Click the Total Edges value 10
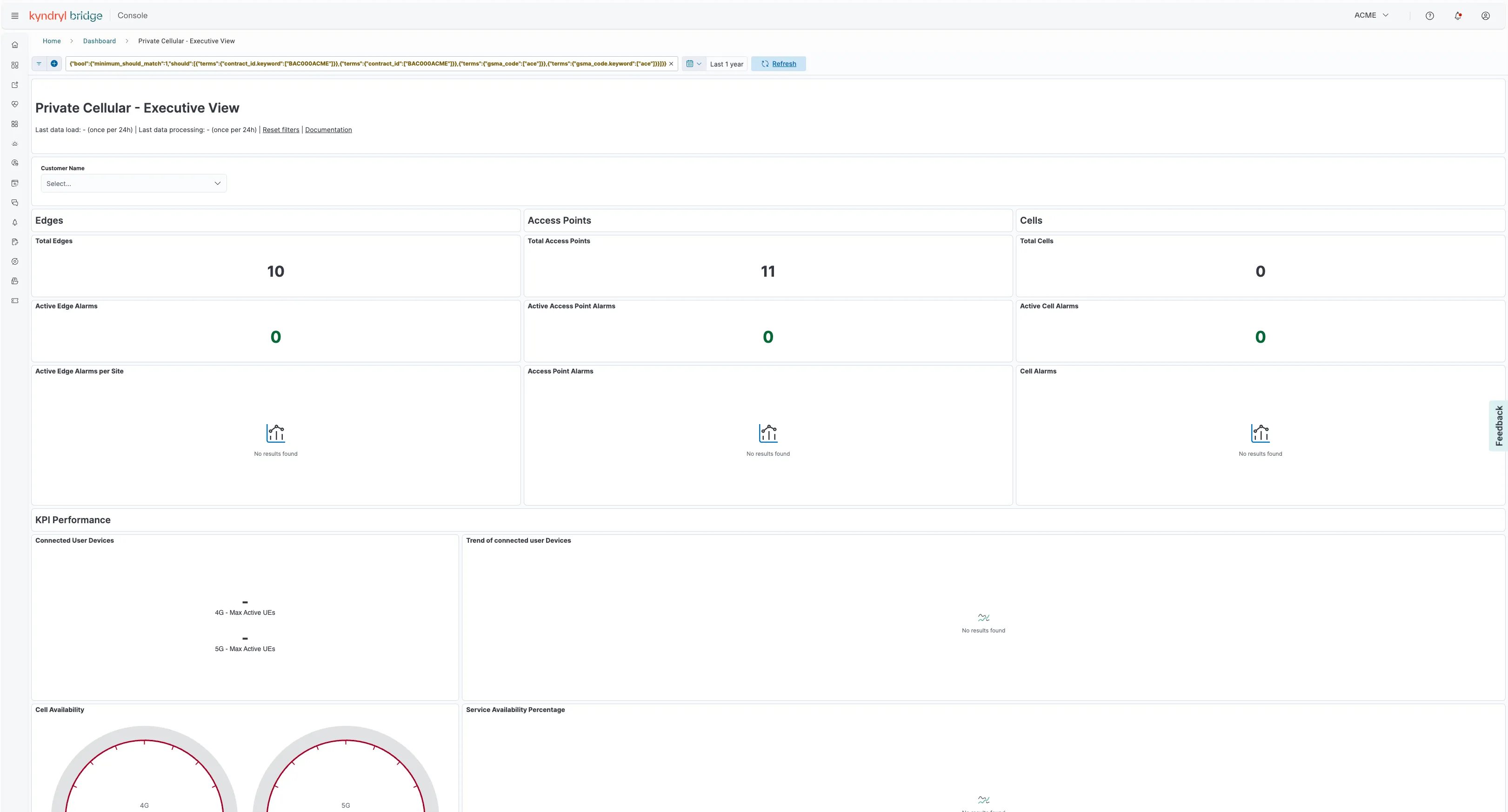 [x=276, y=272]
